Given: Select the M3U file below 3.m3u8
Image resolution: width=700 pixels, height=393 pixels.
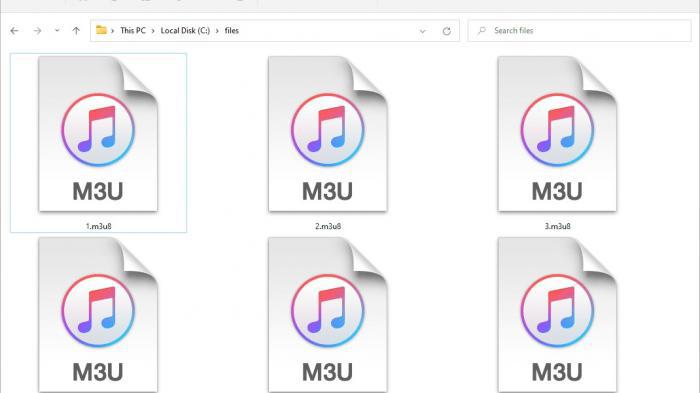Looking at the screenshot, I should [557, 315].
